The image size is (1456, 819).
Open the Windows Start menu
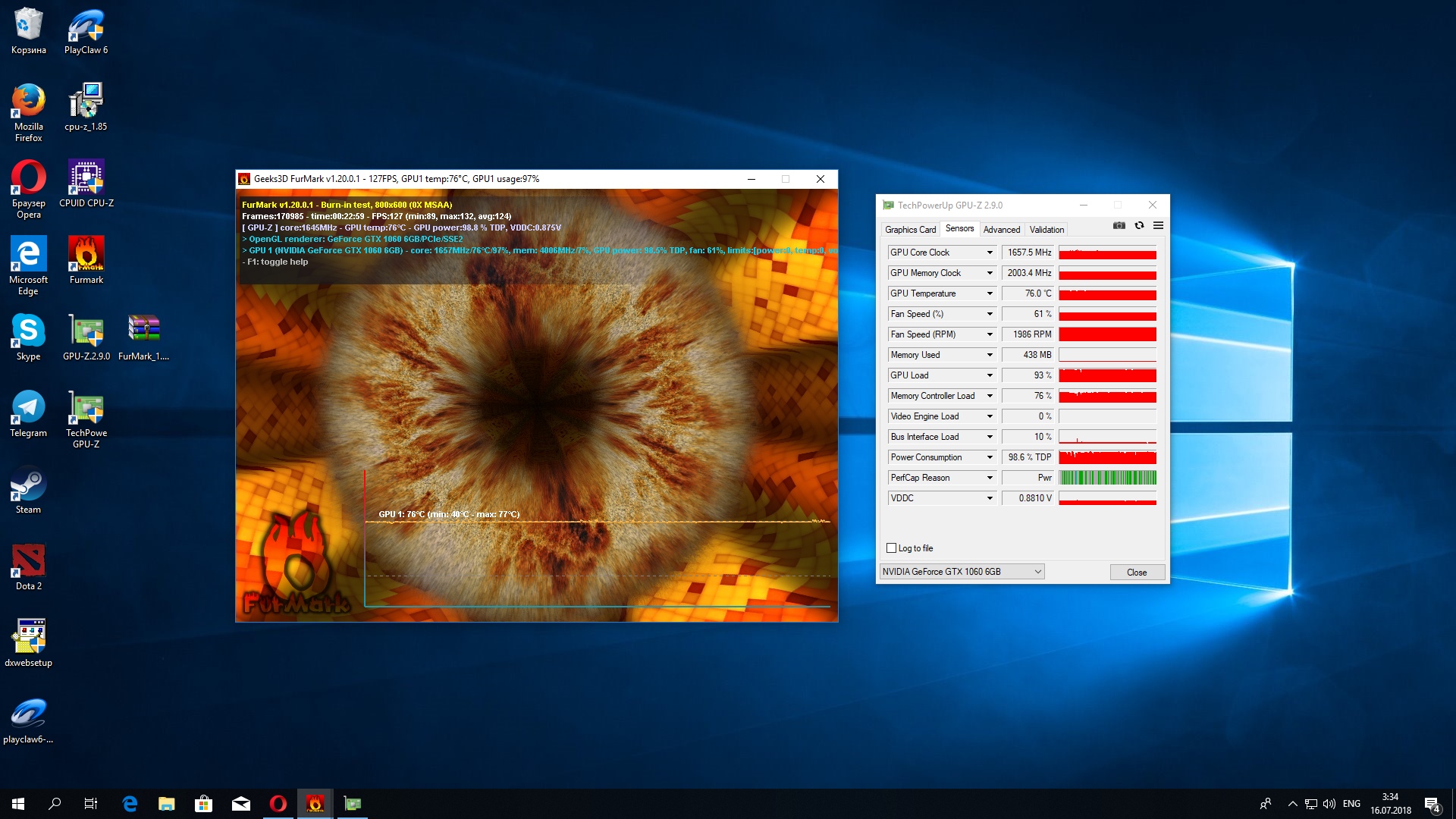pyautogui.click(x=18, y=804)
